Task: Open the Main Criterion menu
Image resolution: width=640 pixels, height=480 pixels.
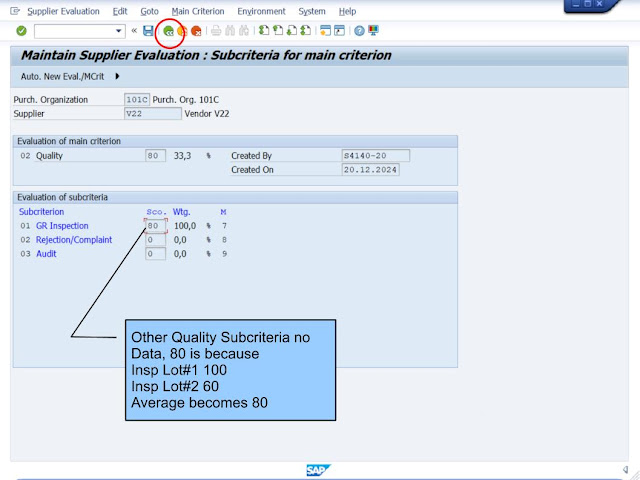Action: [x=198, y=11]
